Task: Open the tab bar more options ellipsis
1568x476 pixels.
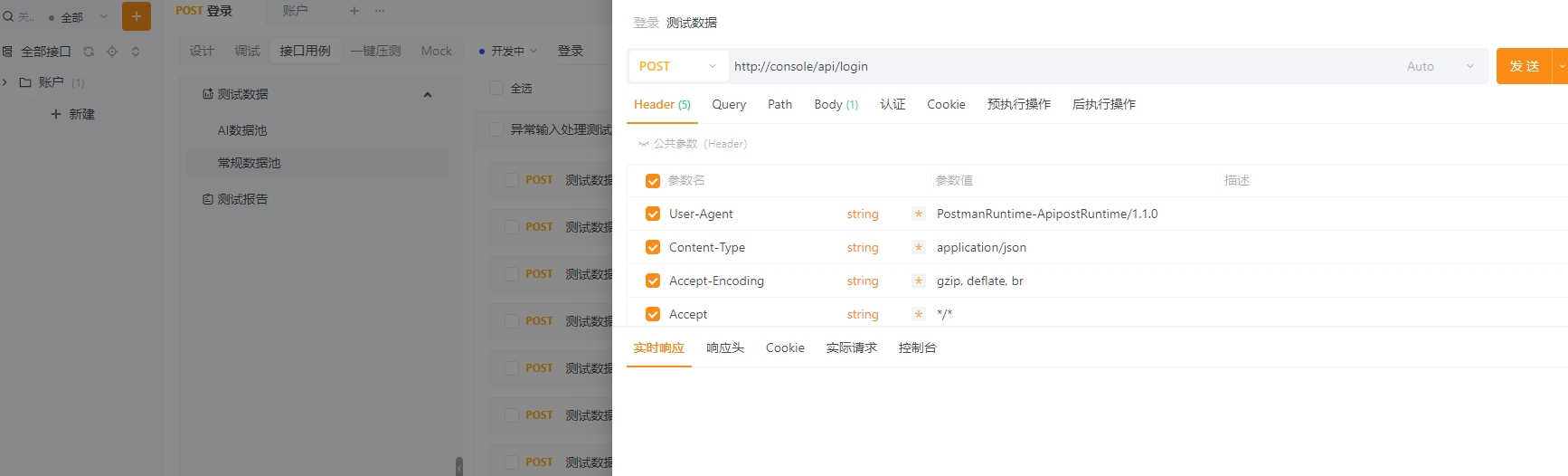Action: pyautogui.click(x=380, y=11)
